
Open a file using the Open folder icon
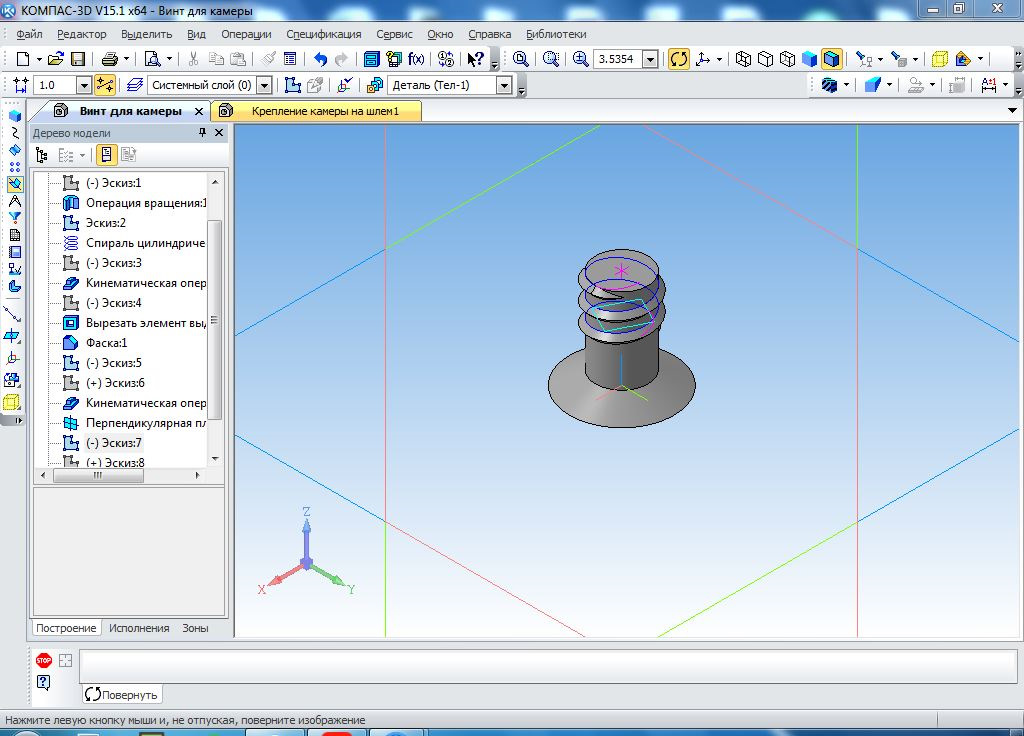(x=56, y=59)
